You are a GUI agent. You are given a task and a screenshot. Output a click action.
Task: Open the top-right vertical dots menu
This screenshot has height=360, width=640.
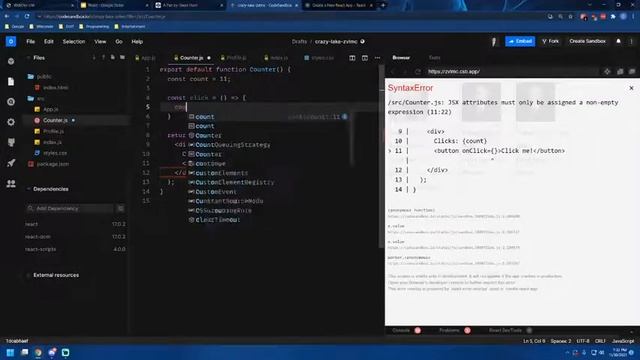coord(631,41)
